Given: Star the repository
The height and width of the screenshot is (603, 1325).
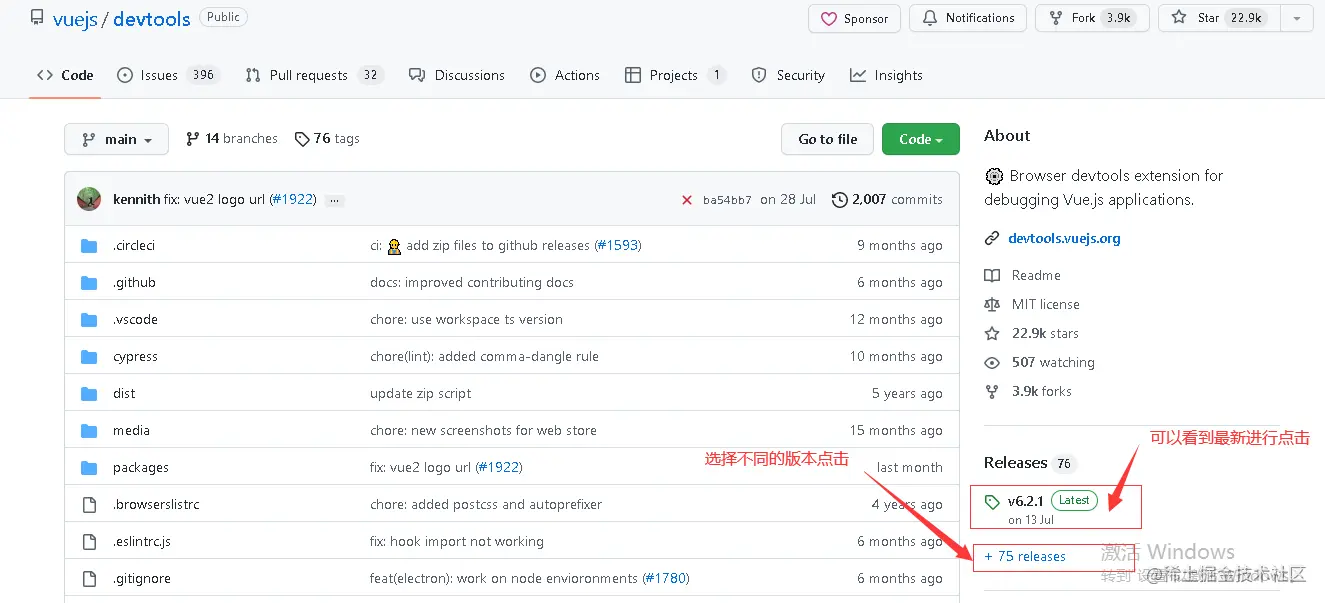Looking at the screenshot, I should pyautogui.click(x=1219, y=19).
